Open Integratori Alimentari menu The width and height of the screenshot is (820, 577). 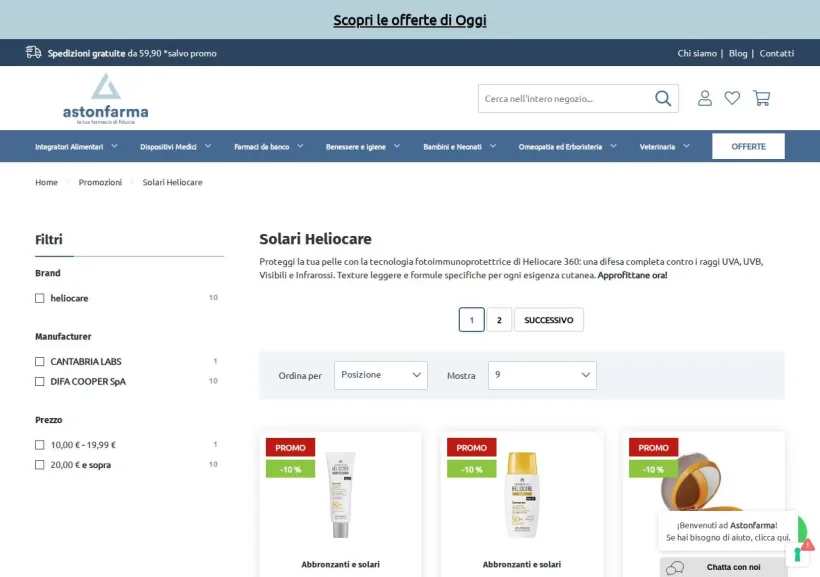[x=69, y=147]
